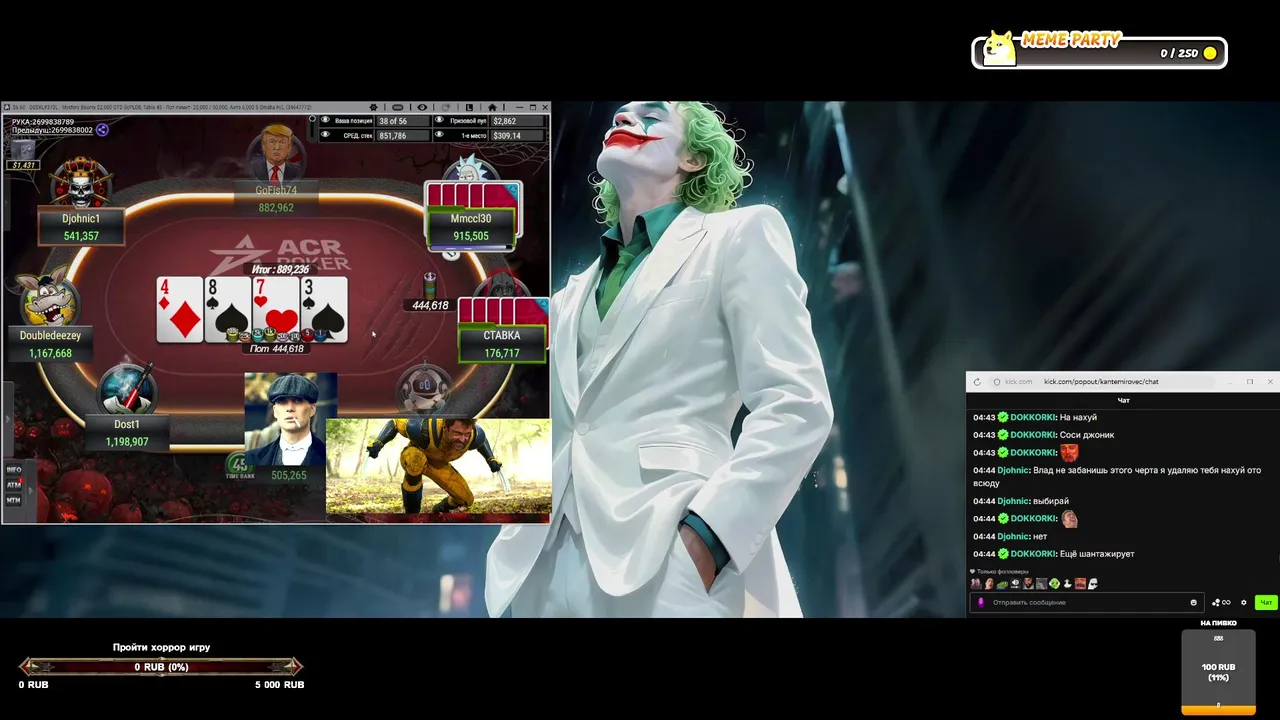Click 'Итог: 889,236' total pot text
The image size is (1280, 720).
[280, 269]
